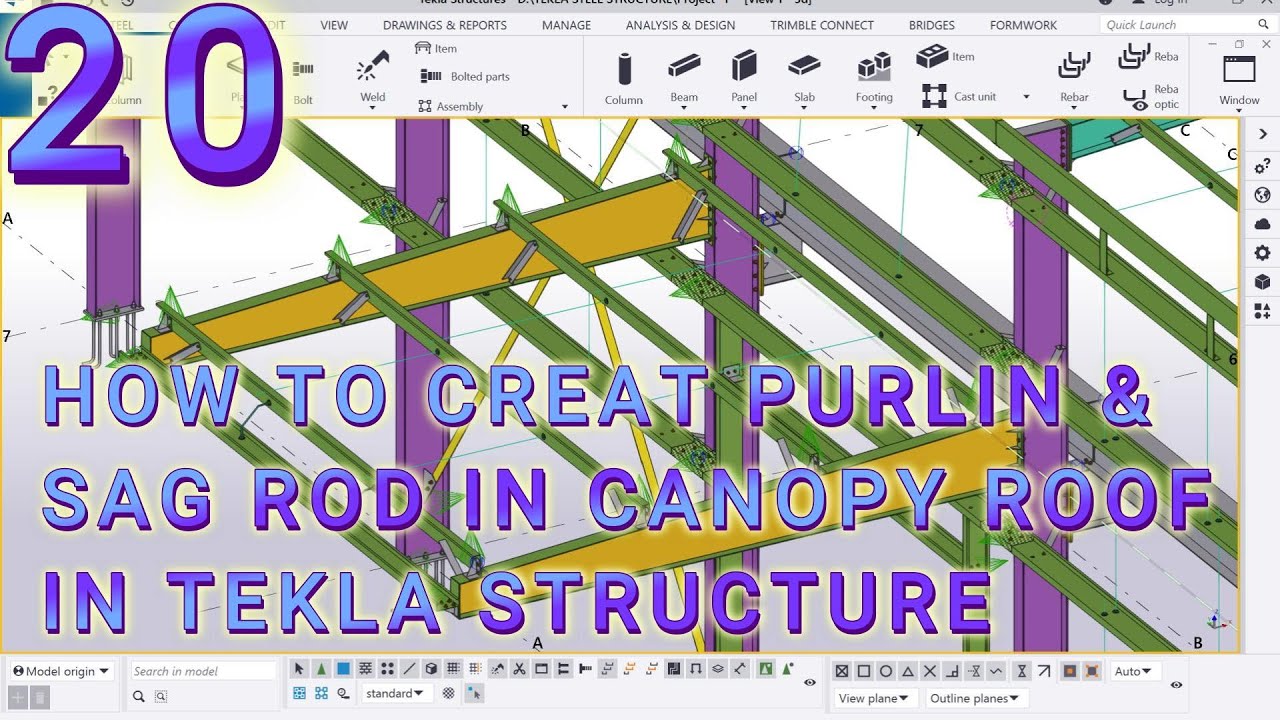Select the Panel tool

click(x=744, y=78)
